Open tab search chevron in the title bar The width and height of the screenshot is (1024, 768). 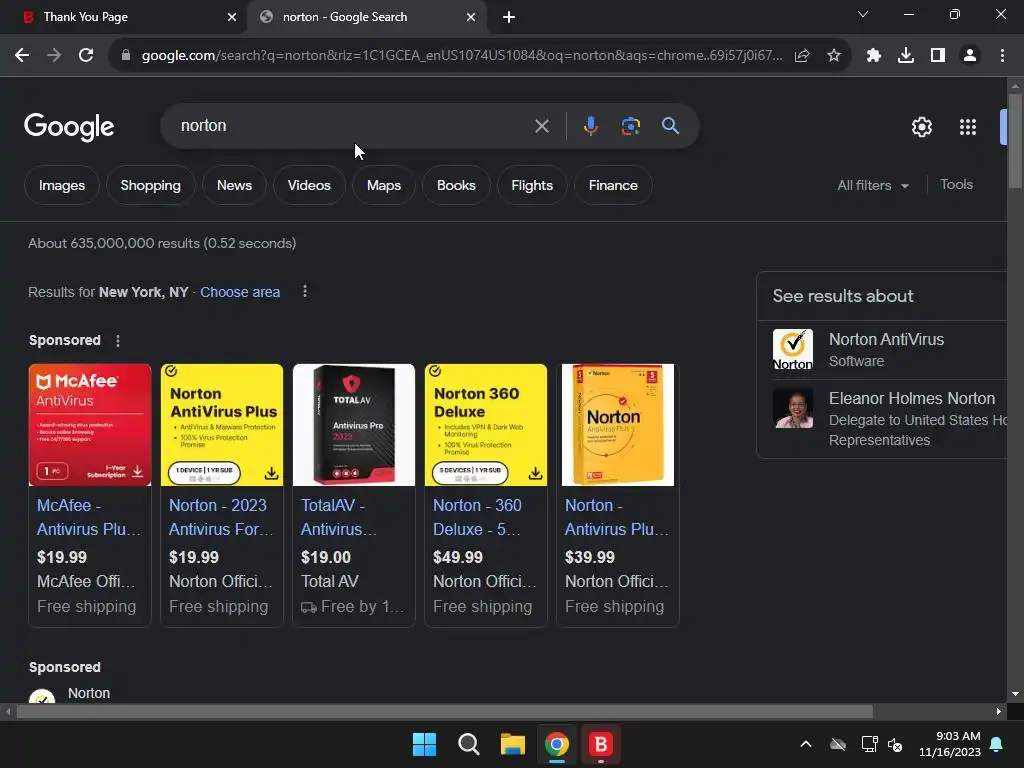click(863, 14)
